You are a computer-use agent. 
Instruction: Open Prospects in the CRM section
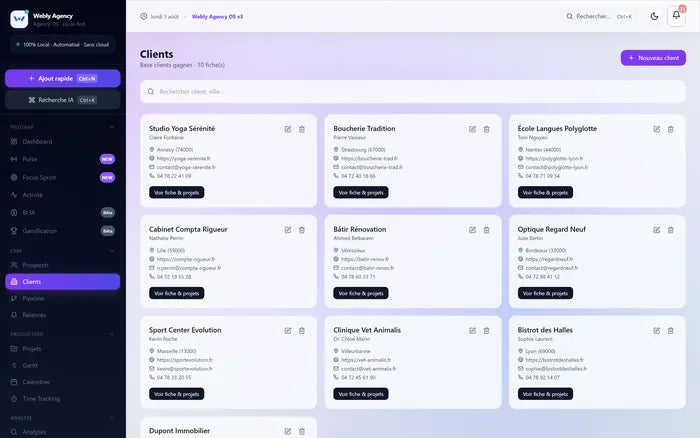62,265
